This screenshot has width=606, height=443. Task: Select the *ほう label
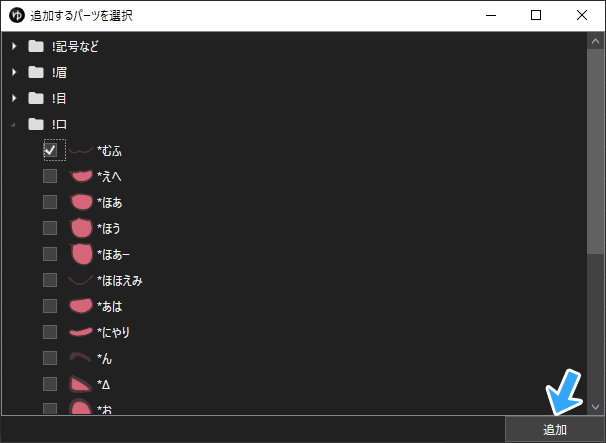[x=109, y=228]
